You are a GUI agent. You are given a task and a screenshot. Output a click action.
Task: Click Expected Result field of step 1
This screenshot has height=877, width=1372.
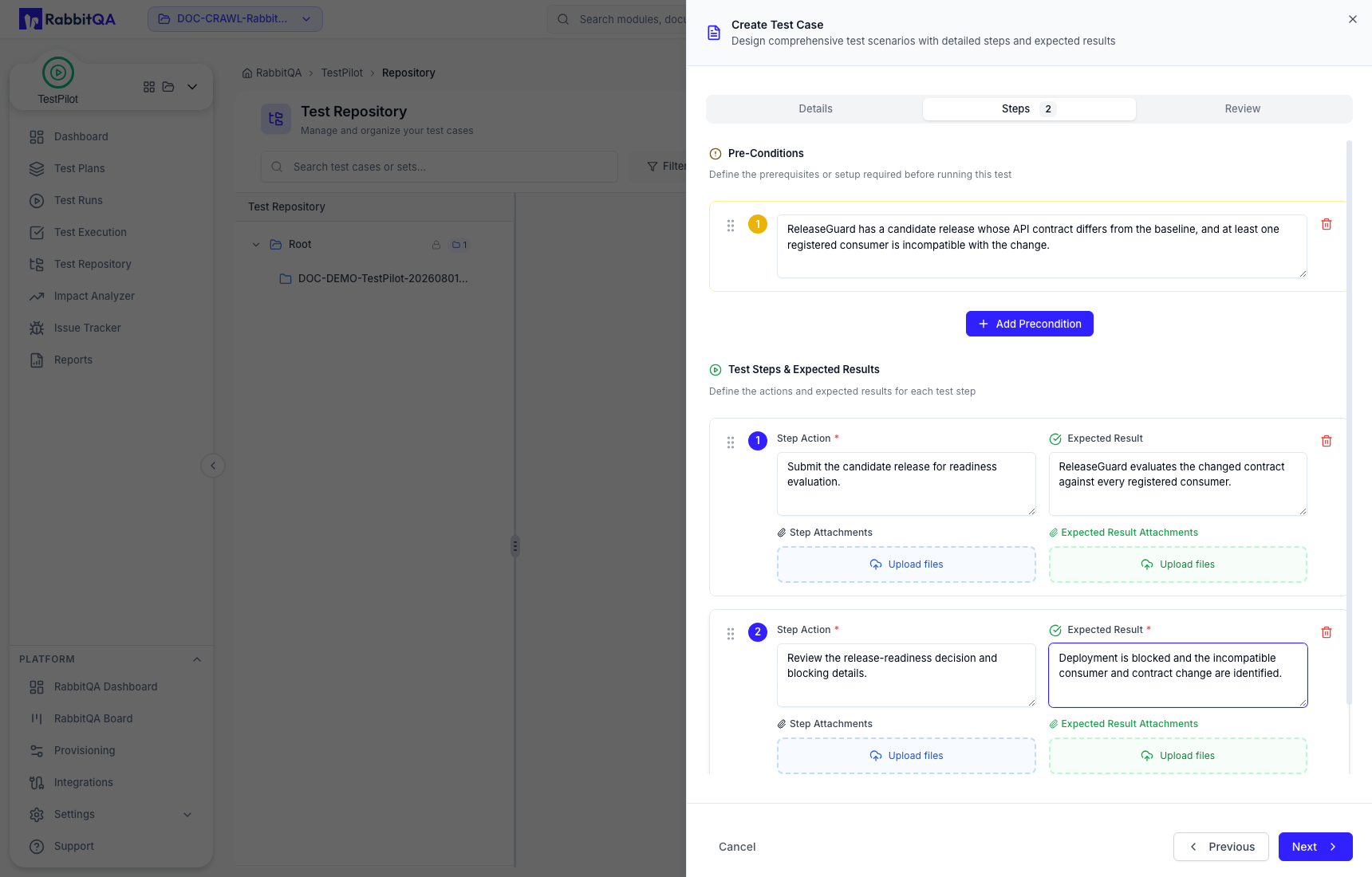coord(1178,484)
